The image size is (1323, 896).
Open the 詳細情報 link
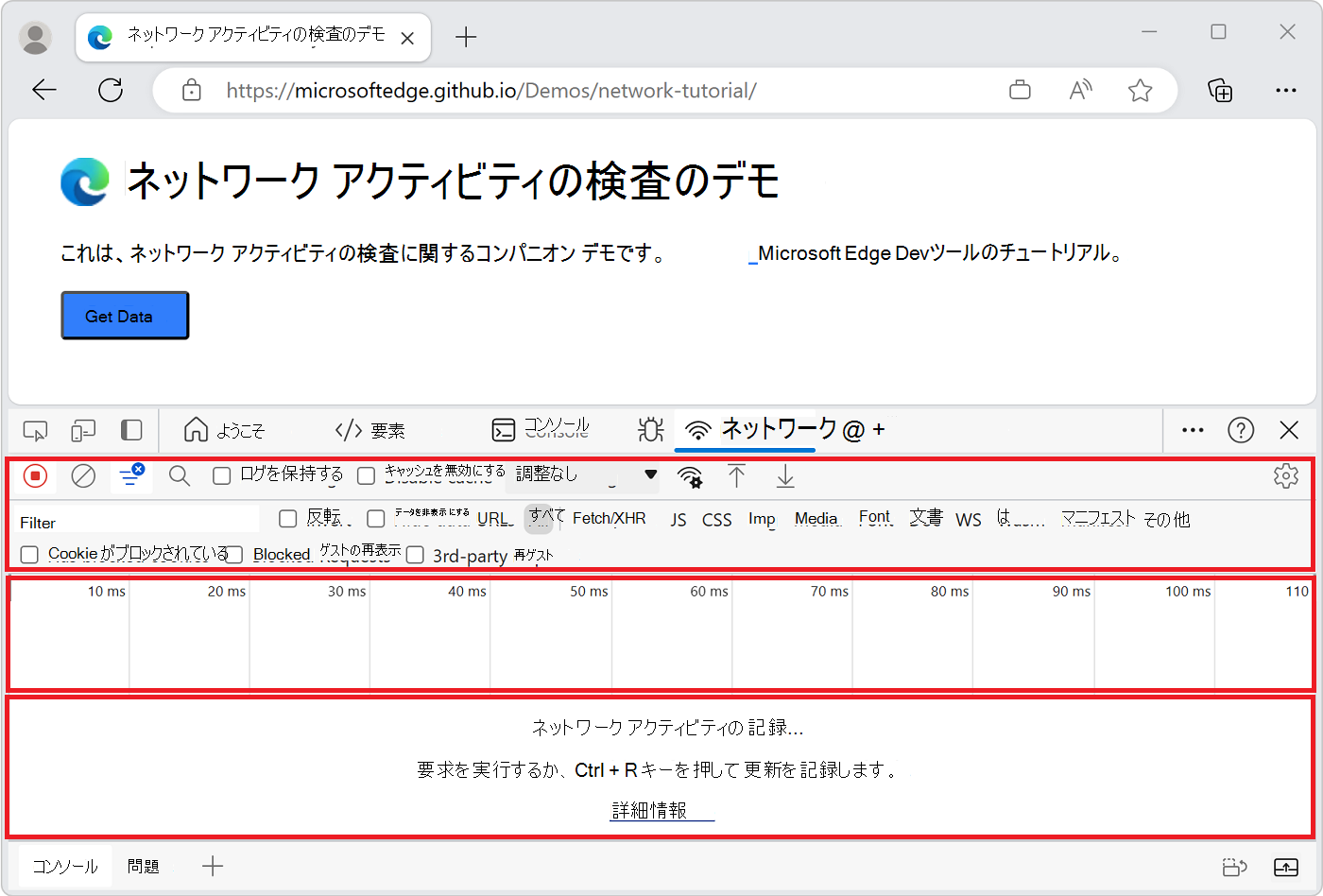pyautogui.click(x=661, y=810)
